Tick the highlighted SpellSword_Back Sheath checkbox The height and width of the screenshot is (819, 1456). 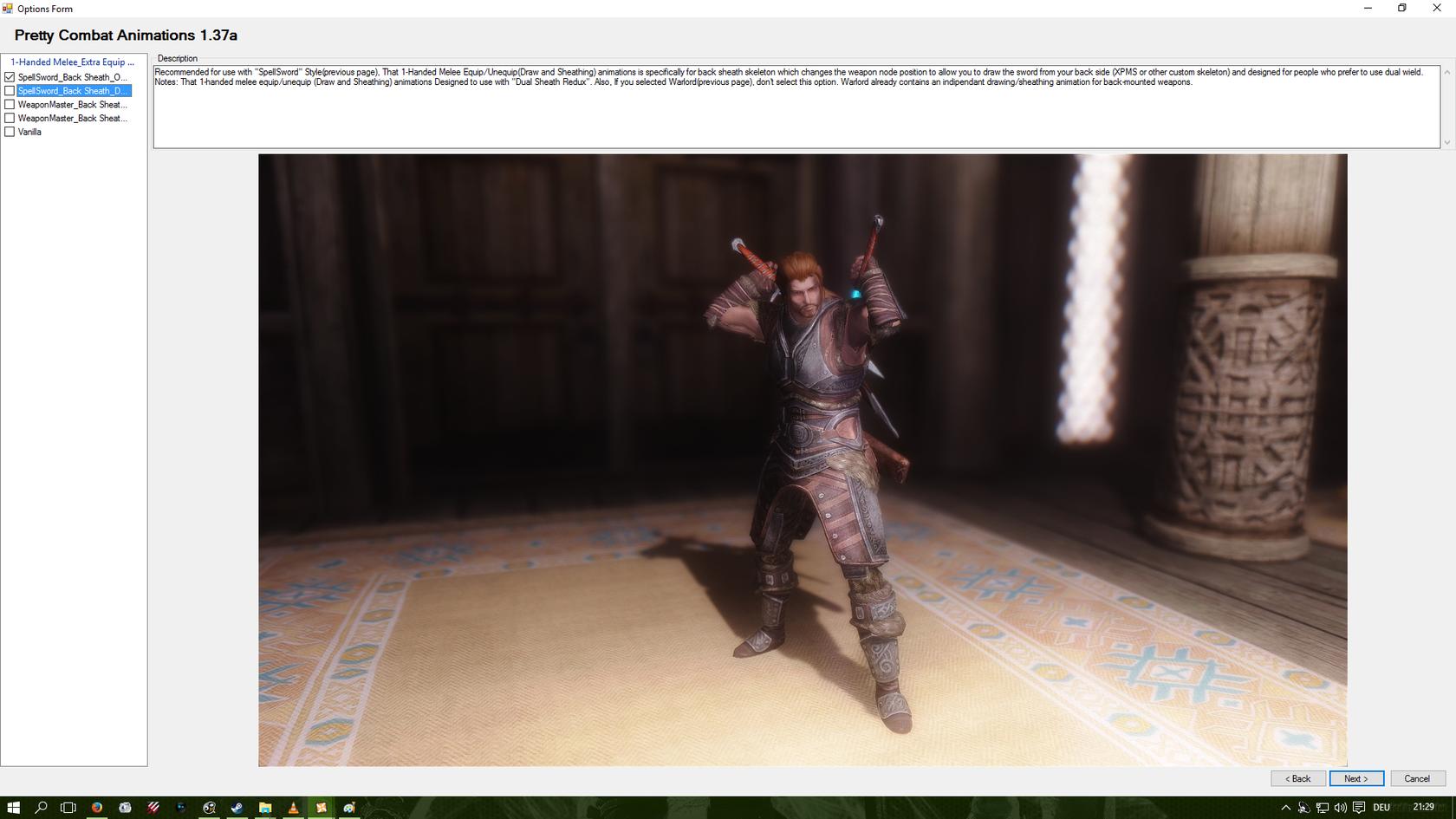pos(10,91)
